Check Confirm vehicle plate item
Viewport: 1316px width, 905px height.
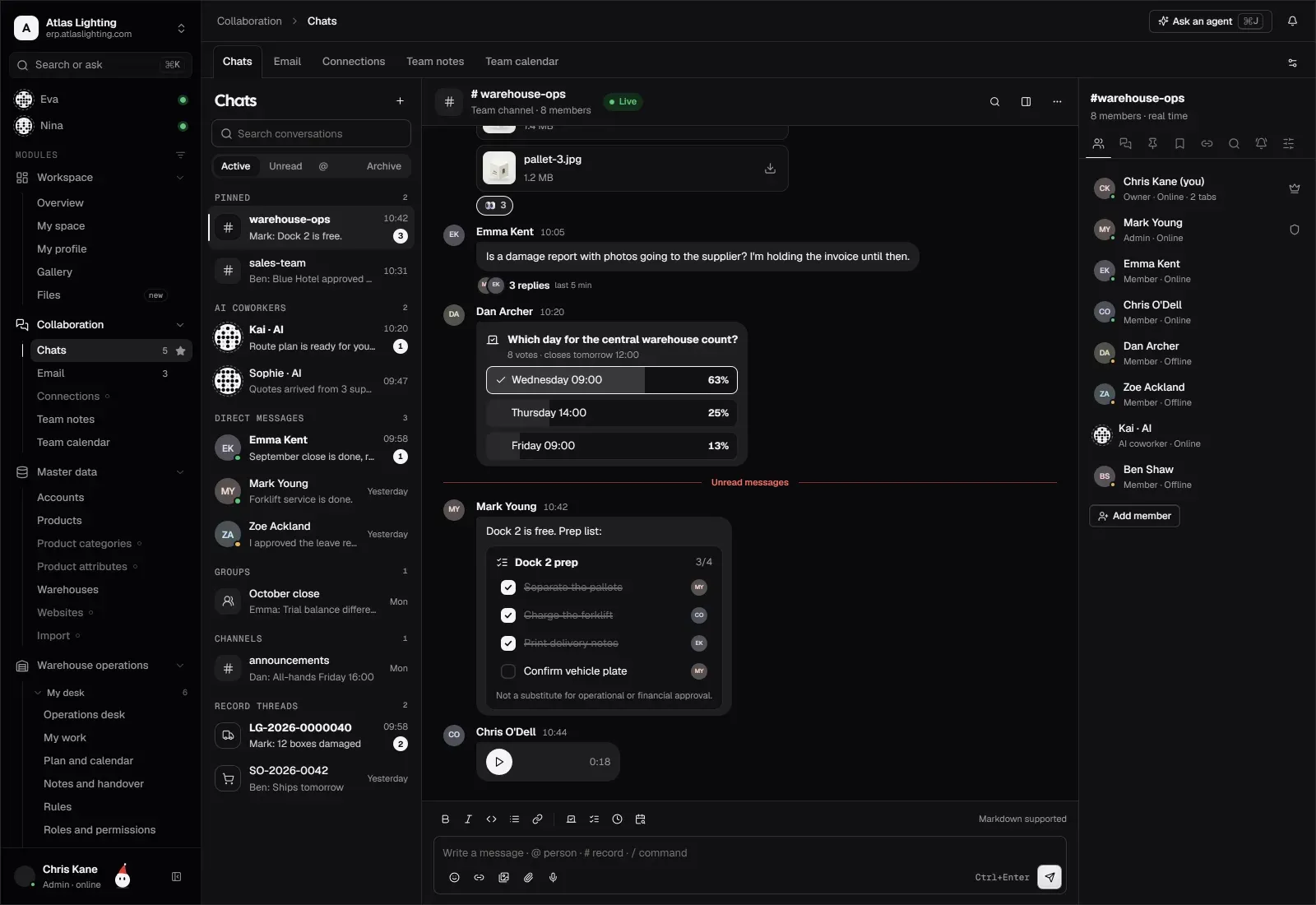[508, 671]
